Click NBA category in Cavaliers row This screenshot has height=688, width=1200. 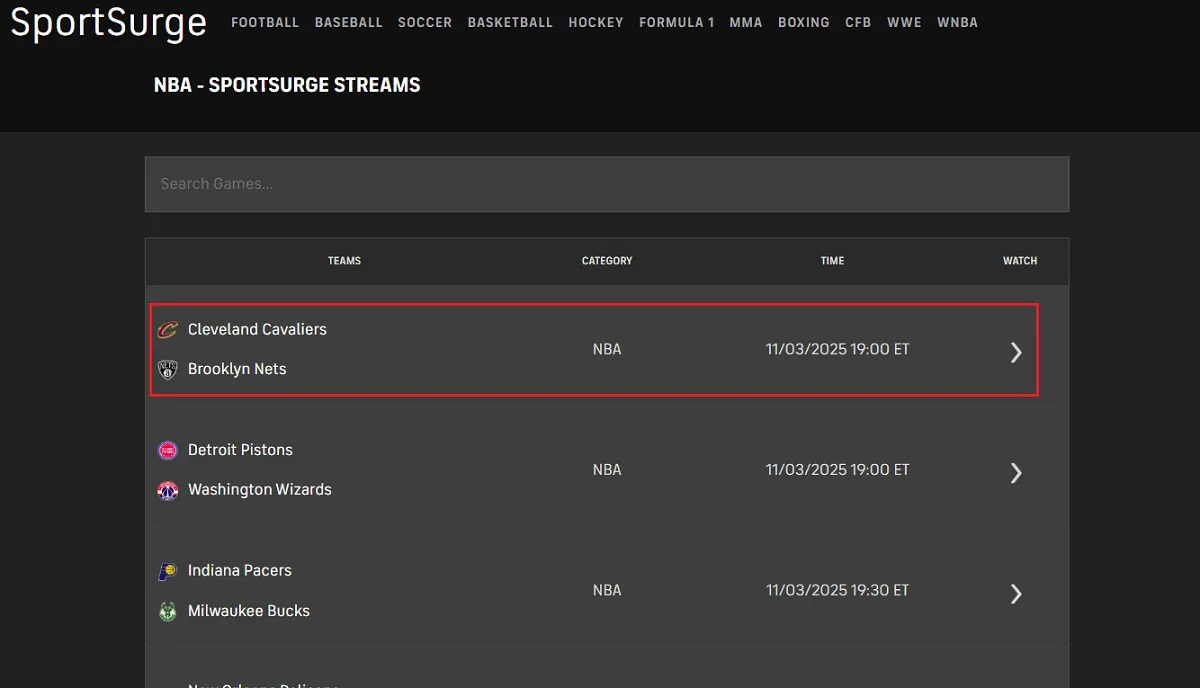(x=607, y=349)
